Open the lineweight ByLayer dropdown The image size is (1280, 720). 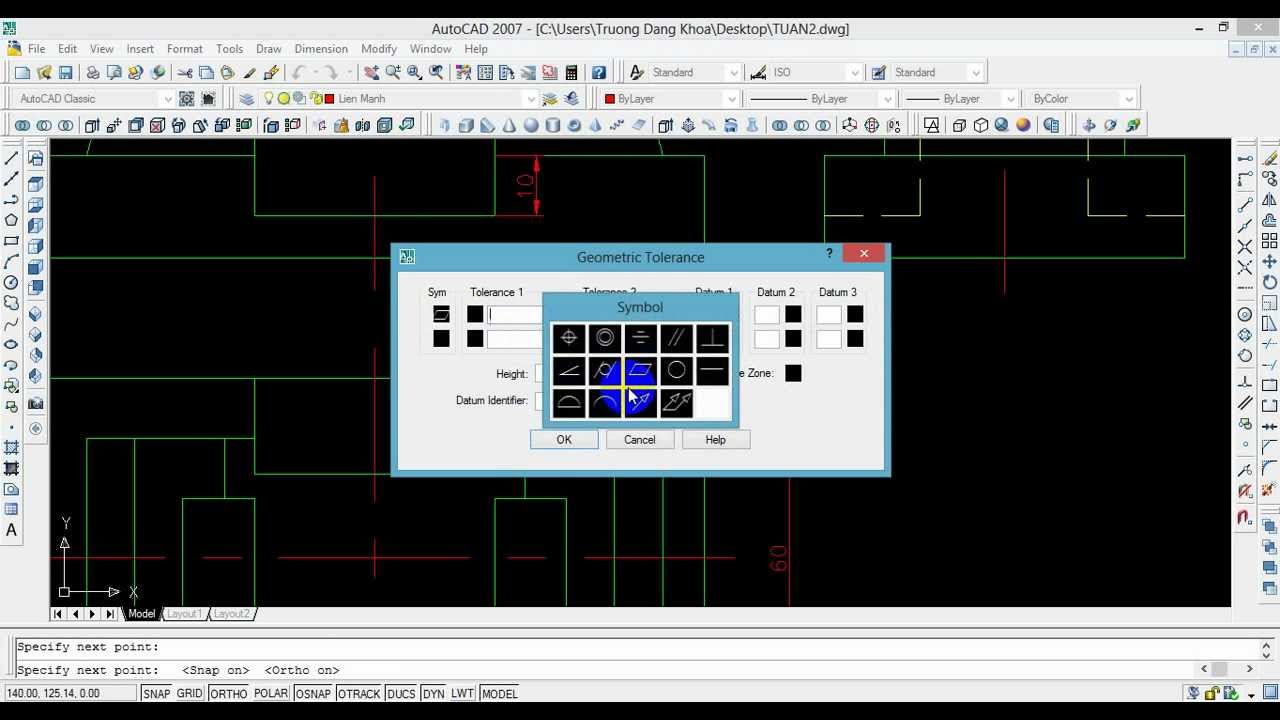click(x=1010, y=98)
